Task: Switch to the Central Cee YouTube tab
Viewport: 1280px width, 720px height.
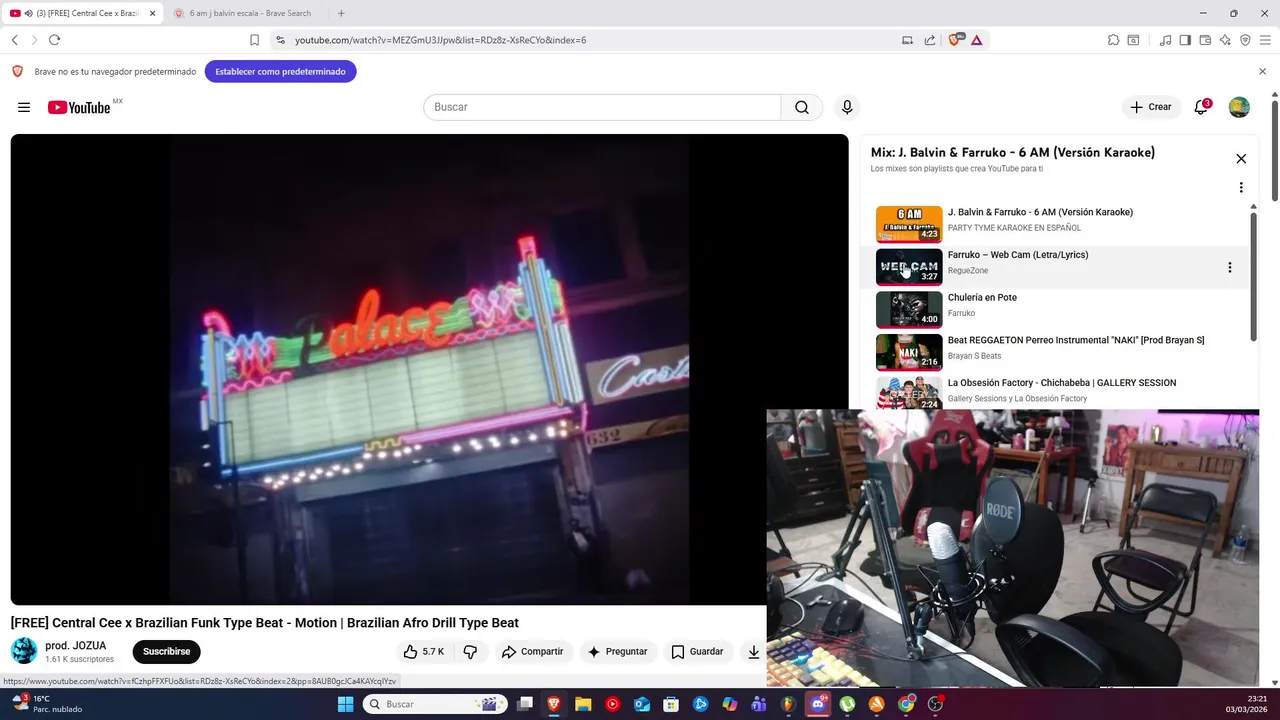Action: tap(80, 13)
